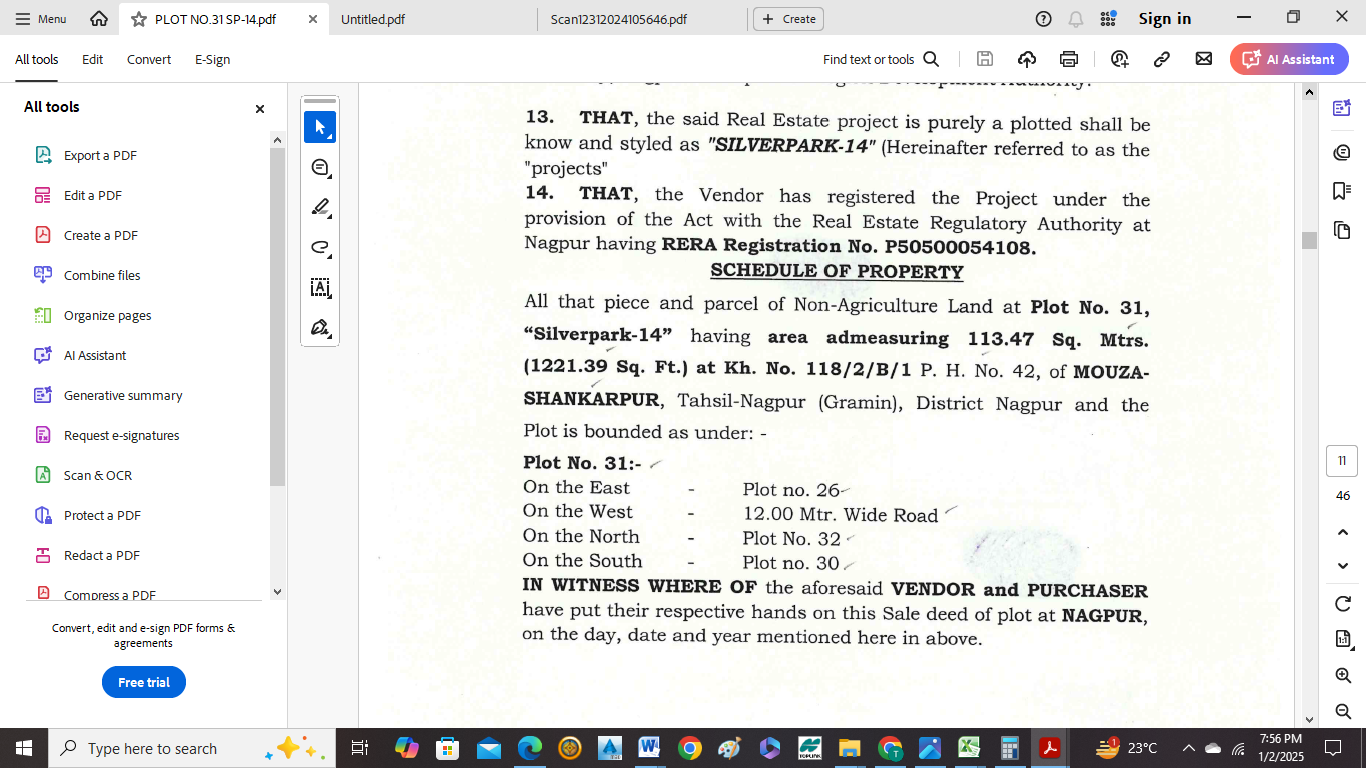Switch to the Scan1231202410564.pdf tab
The width and height of the screenshot is (1366, 768).
tap(619, 19)
